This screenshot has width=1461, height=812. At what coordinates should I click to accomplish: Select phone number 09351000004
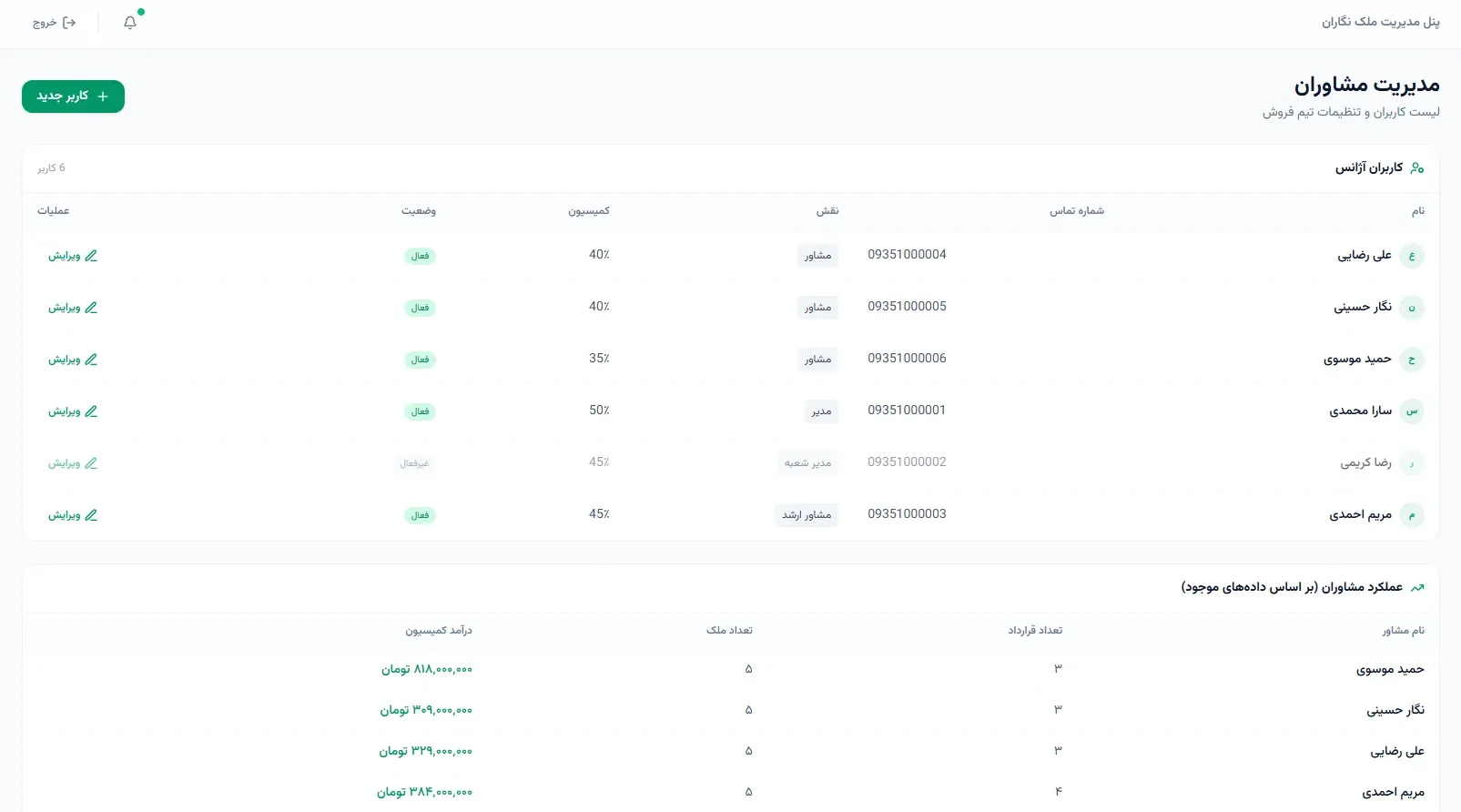coord(907,255)
